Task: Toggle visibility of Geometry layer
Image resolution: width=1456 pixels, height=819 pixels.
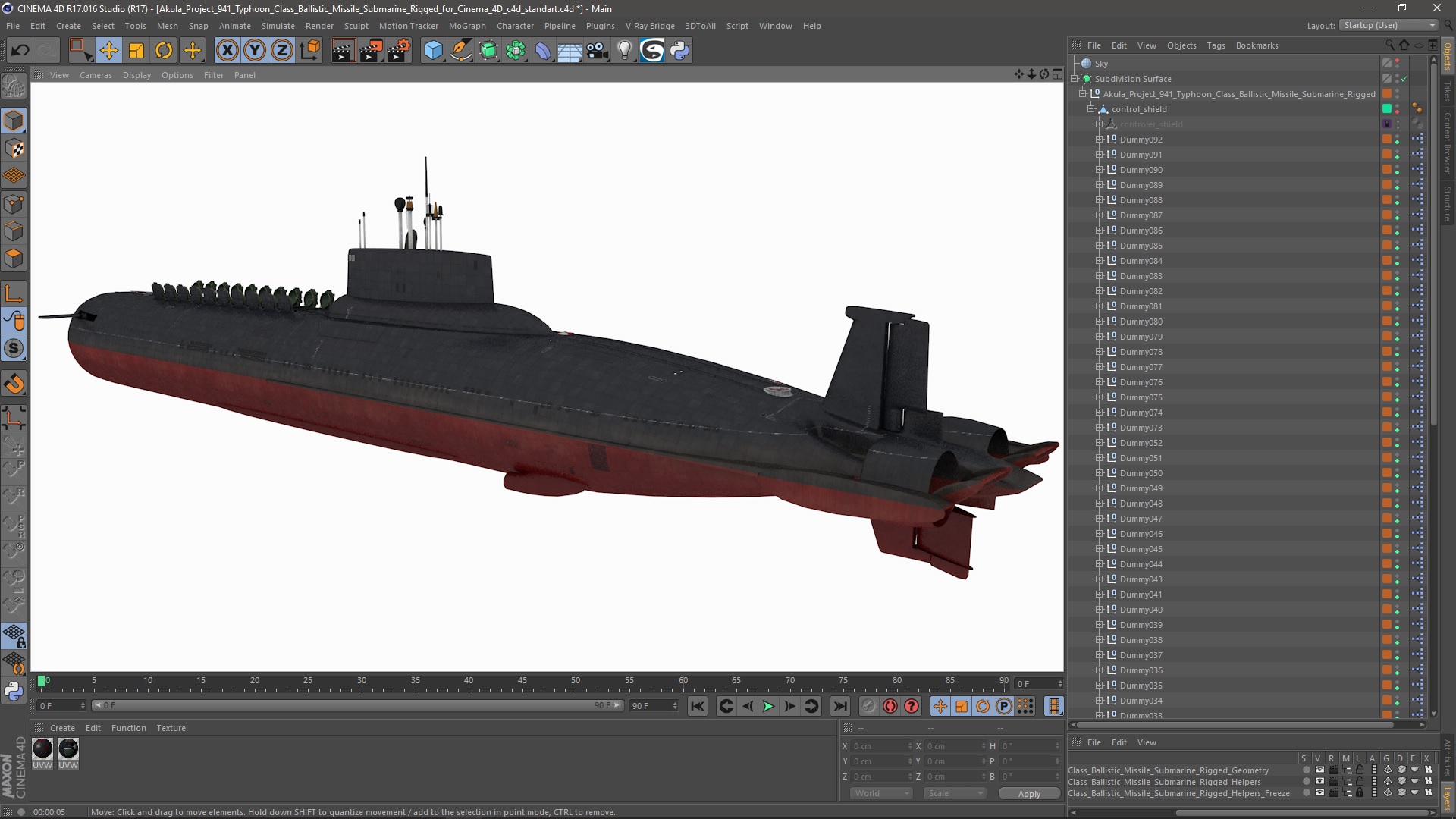Action: (1319, 770)
